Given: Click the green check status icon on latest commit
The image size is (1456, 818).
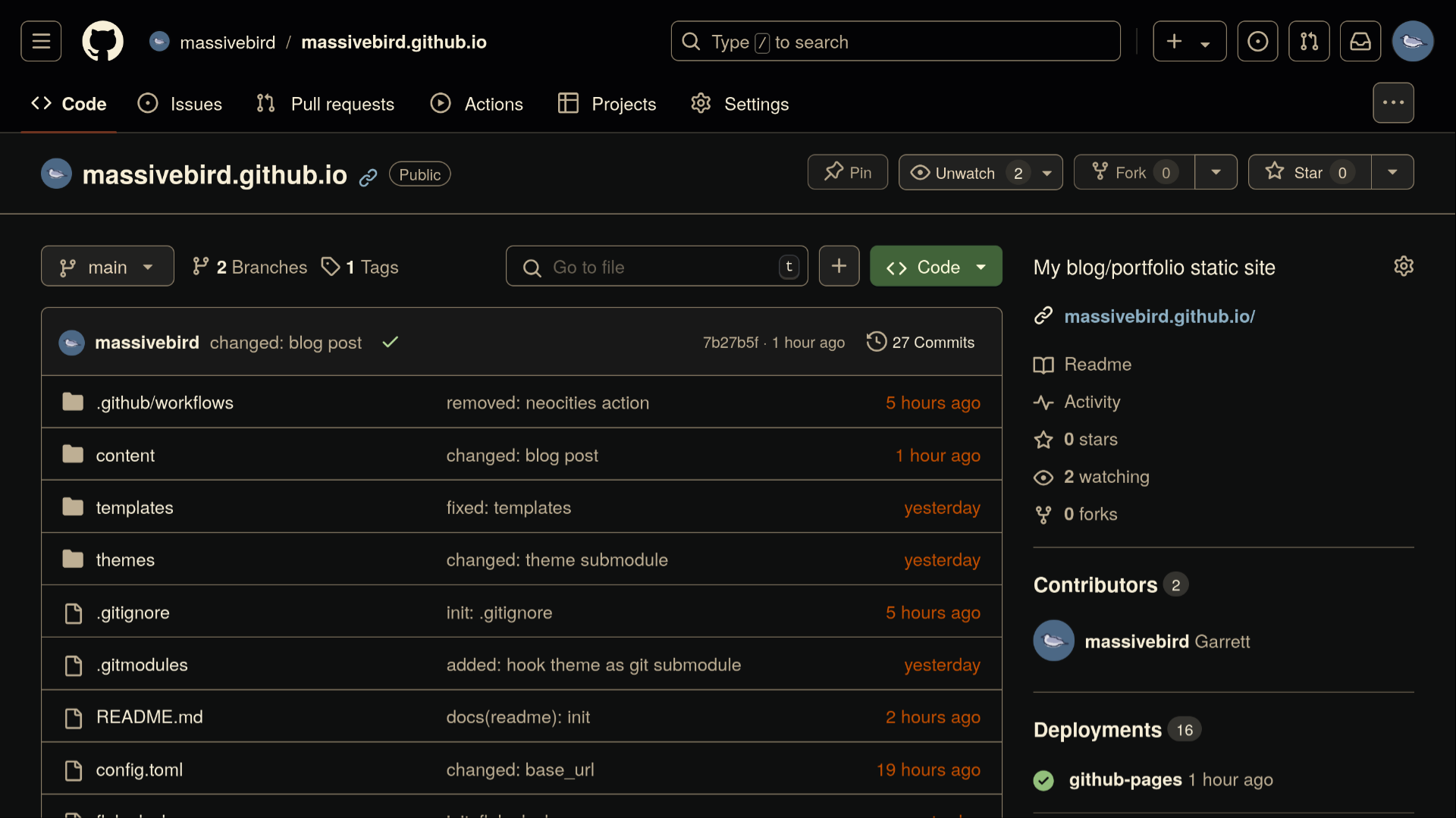Looking at the screenshot, I should [x=391, y=343].
